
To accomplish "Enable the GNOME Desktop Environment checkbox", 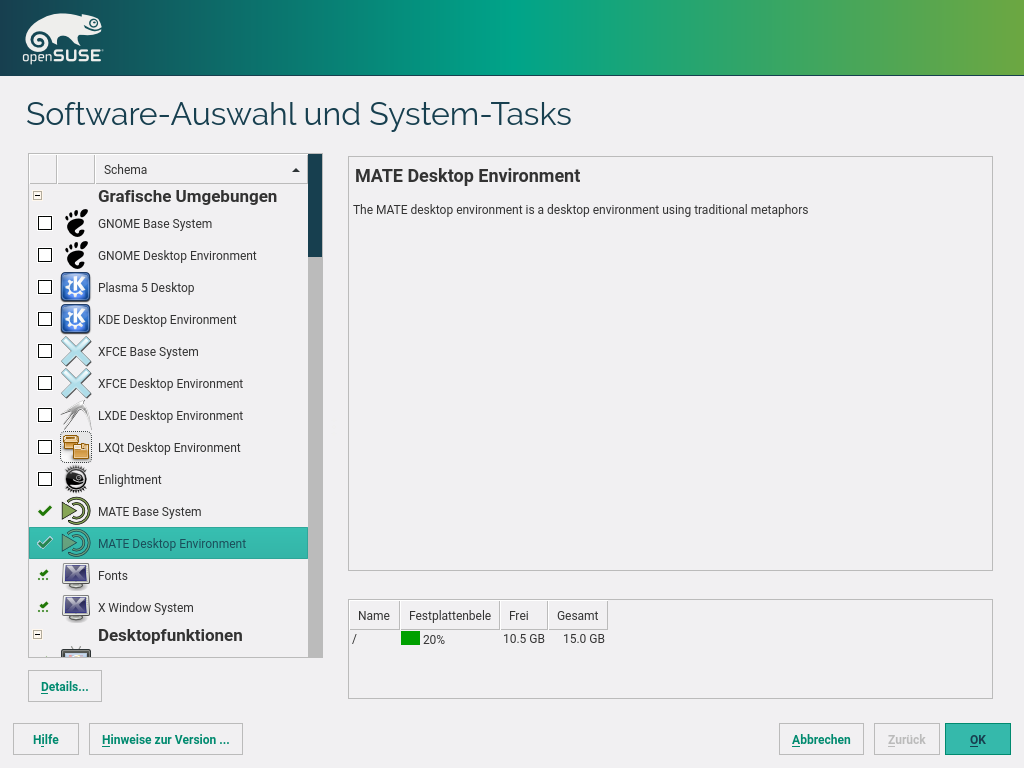I will pyautogui.click(x=45, y=256).
